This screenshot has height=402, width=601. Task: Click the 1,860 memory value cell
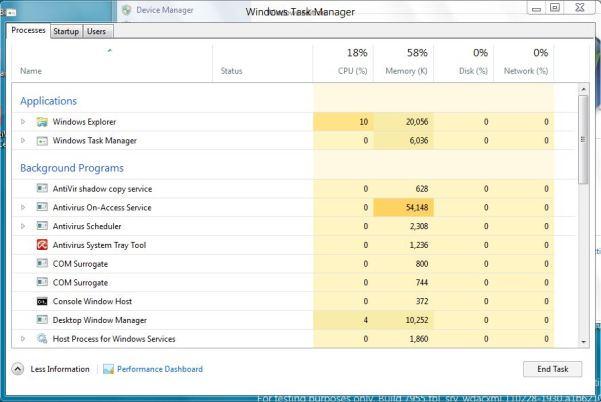[404, 339]
